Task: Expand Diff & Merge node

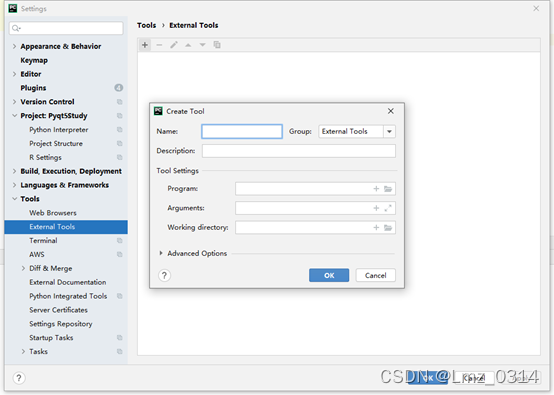Action: point(23,268)
